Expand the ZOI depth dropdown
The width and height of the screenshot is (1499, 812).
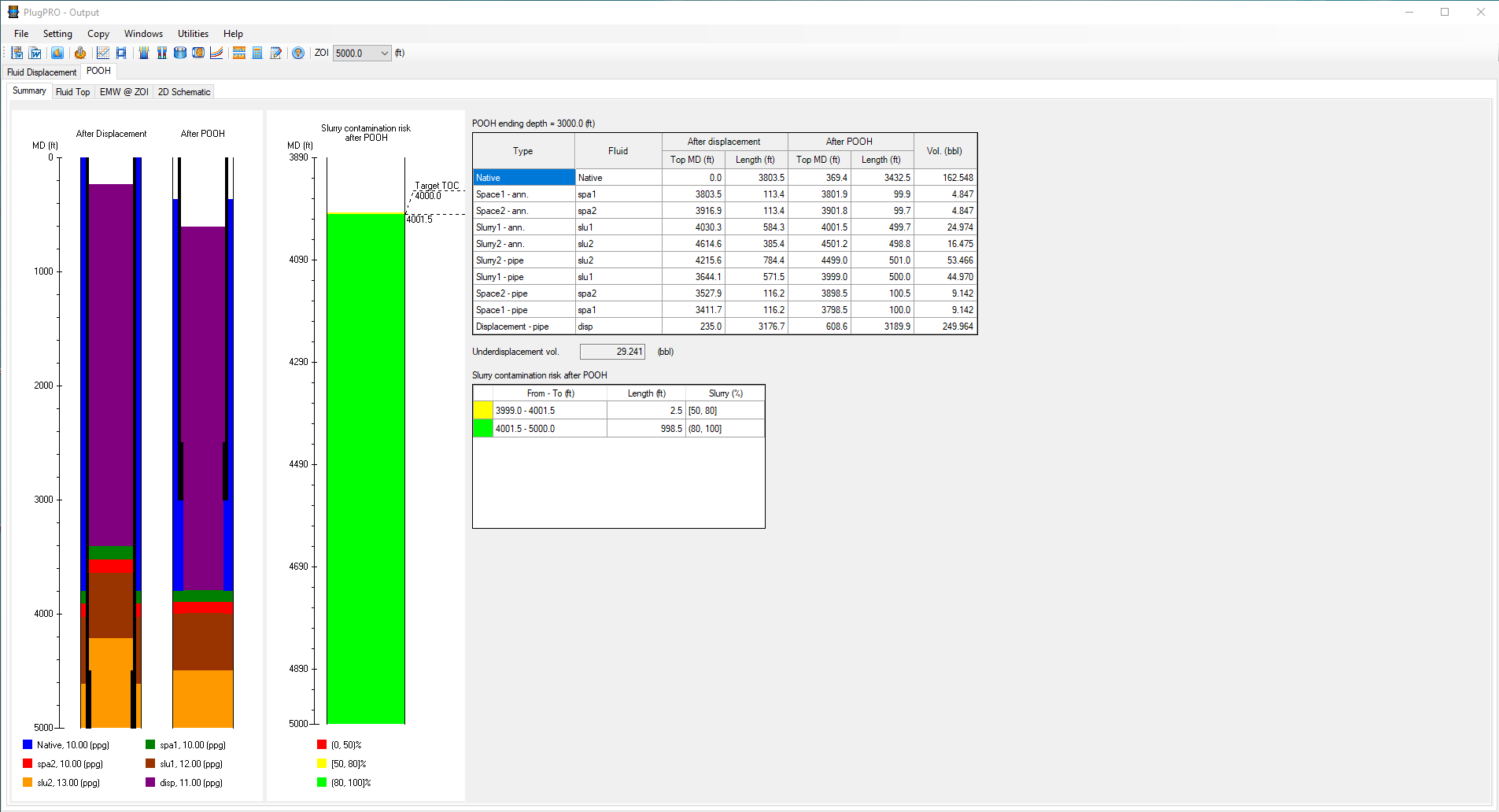[384, 54]
